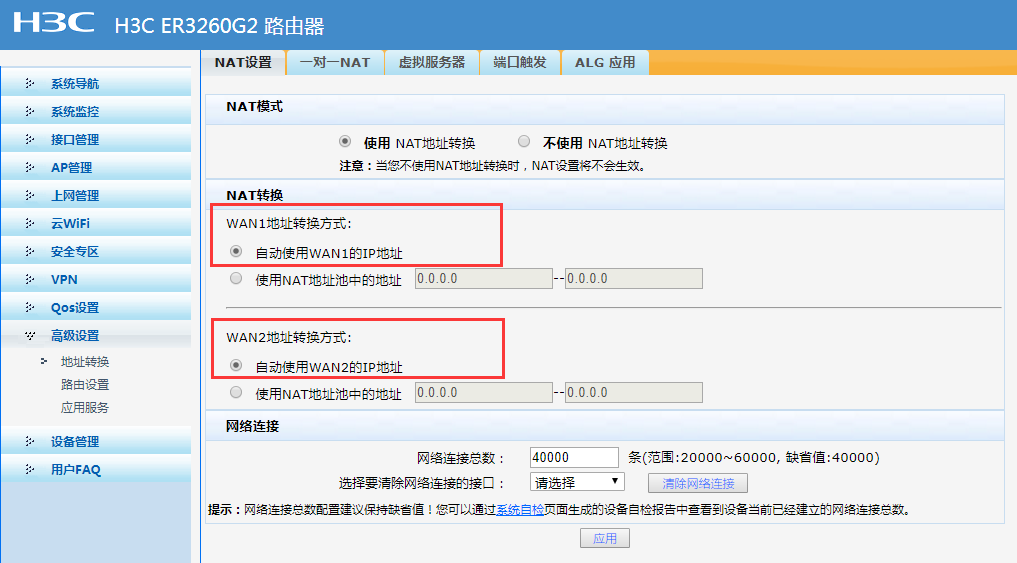The width and height of the screenshot is (1017, 563).
Task: Click the H3C ER3260G2 路由器 title
Action: coord(219,26)
